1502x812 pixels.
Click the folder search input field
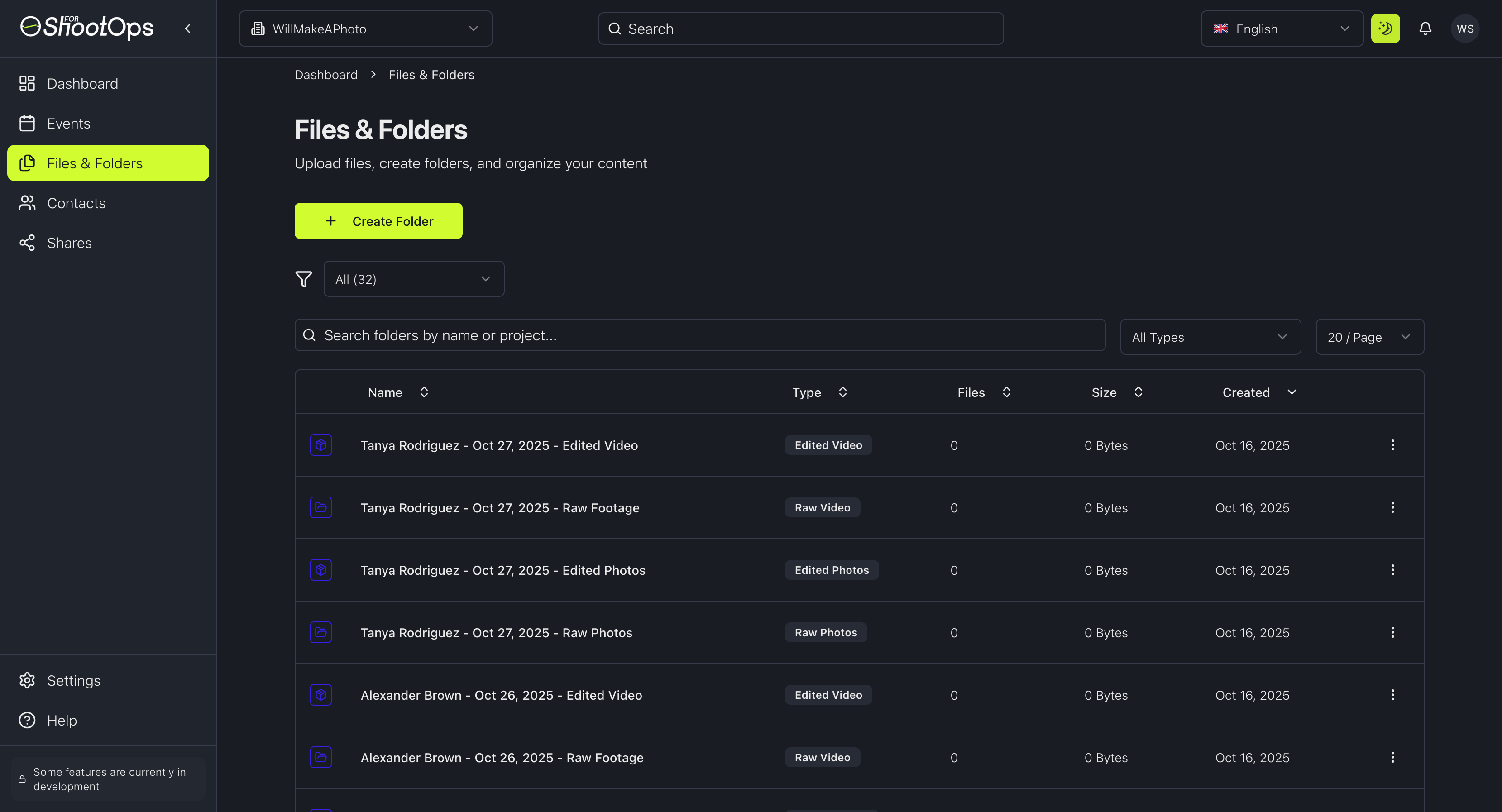pyautogui.click(x=700, y=334)
